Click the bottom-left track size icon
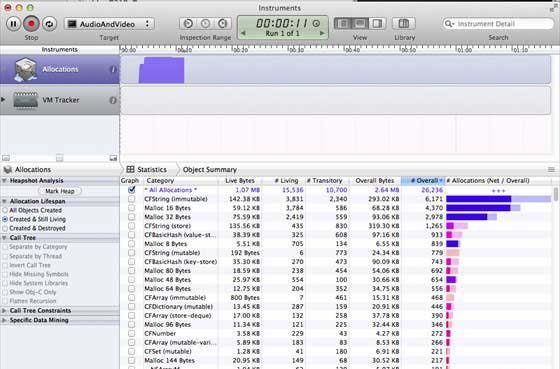This screenshot has height=369, width=560. 6,158
